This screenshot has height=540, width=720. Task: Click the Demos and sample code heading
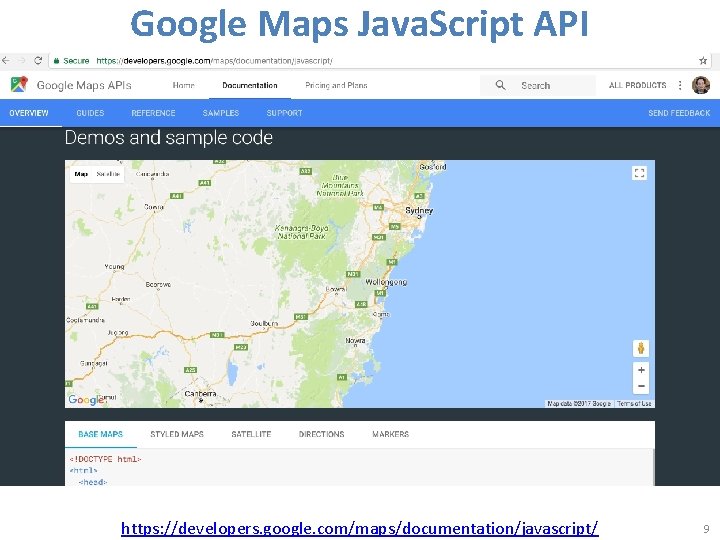169,138
